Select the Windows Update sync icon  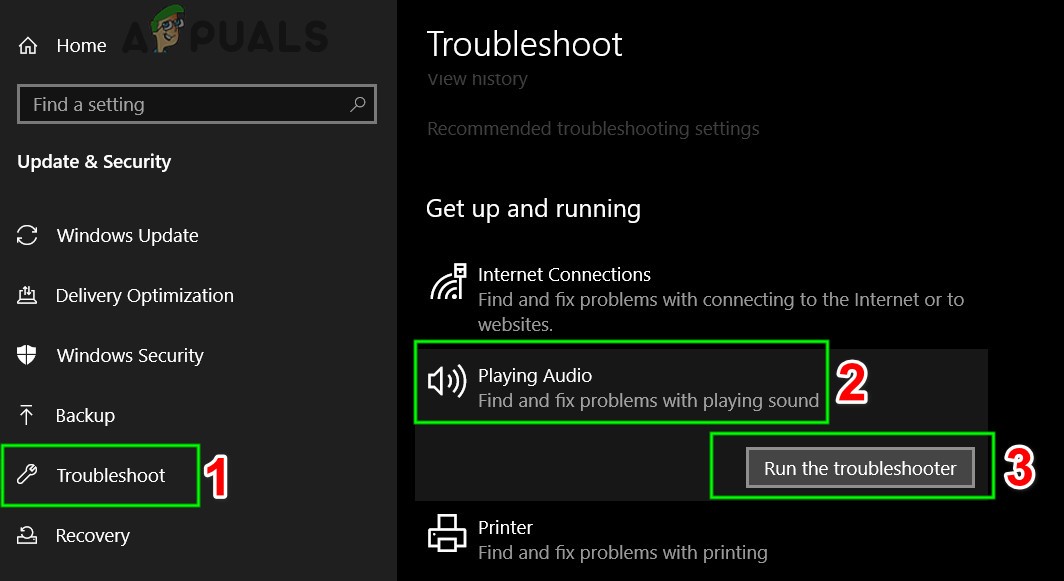(30, 235)
